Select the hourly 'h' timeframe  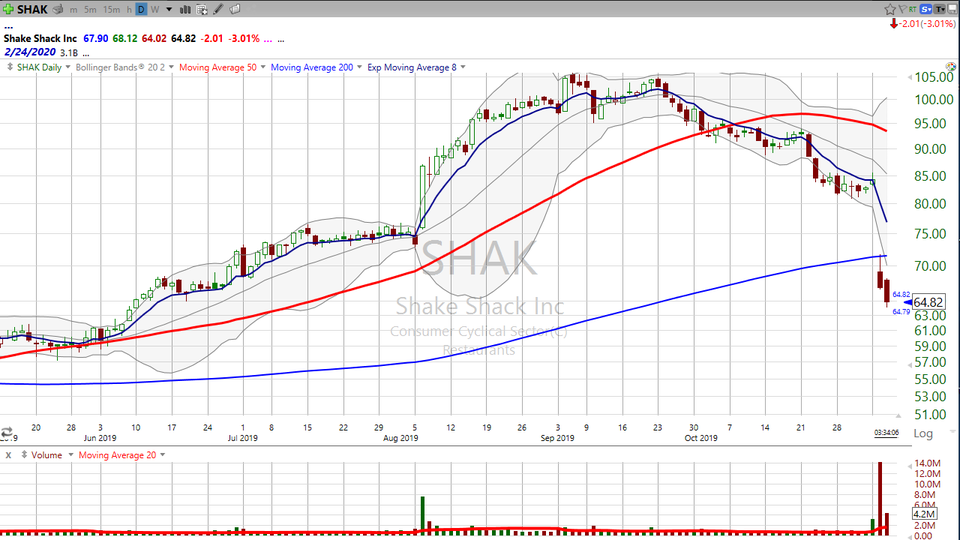coord(129,10)
